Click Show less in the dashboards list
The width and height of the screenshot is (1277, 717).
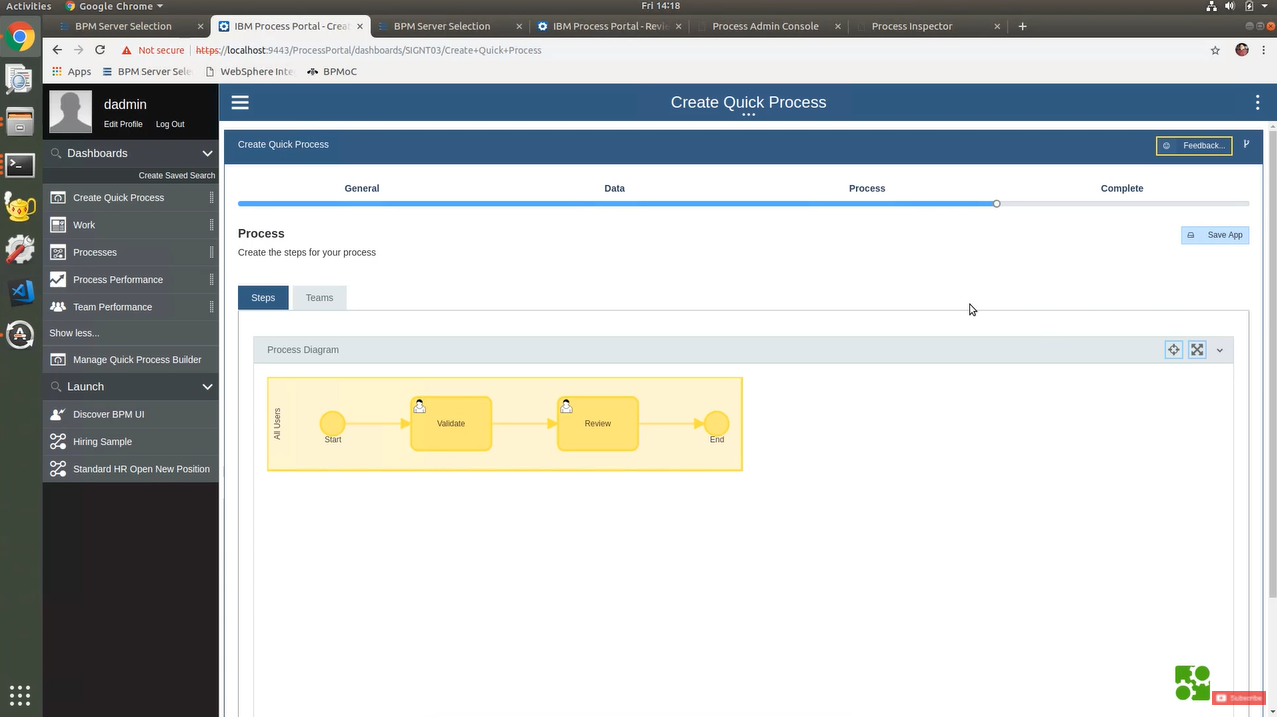pos(74,333)
